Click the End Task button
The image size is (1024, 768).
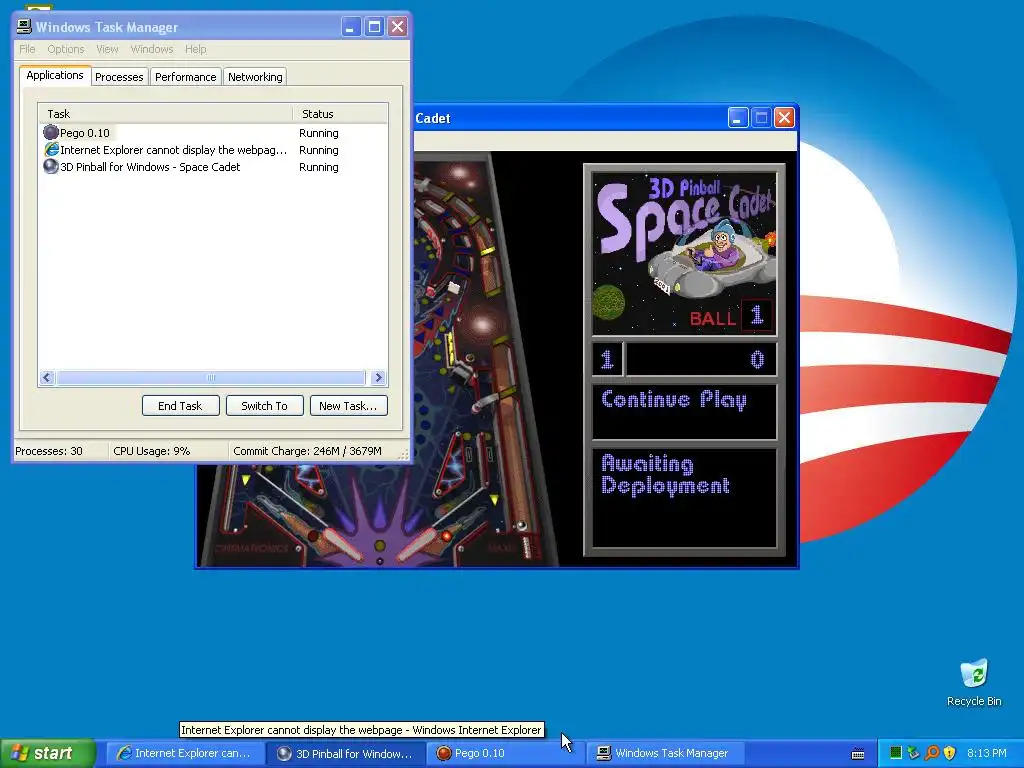[x=180, y=406]
